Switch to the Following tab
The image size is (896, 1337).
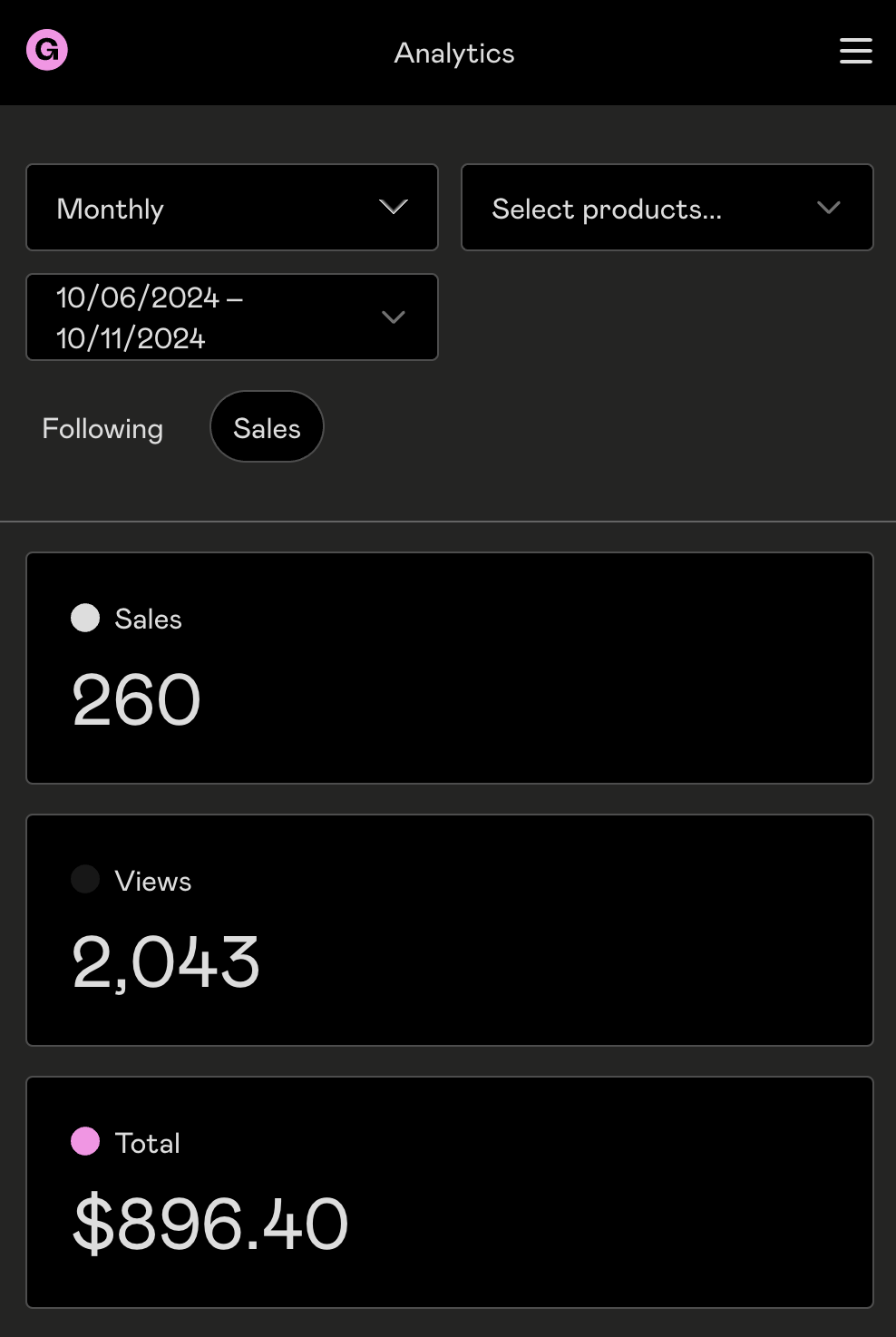click(x=102, y=428)
